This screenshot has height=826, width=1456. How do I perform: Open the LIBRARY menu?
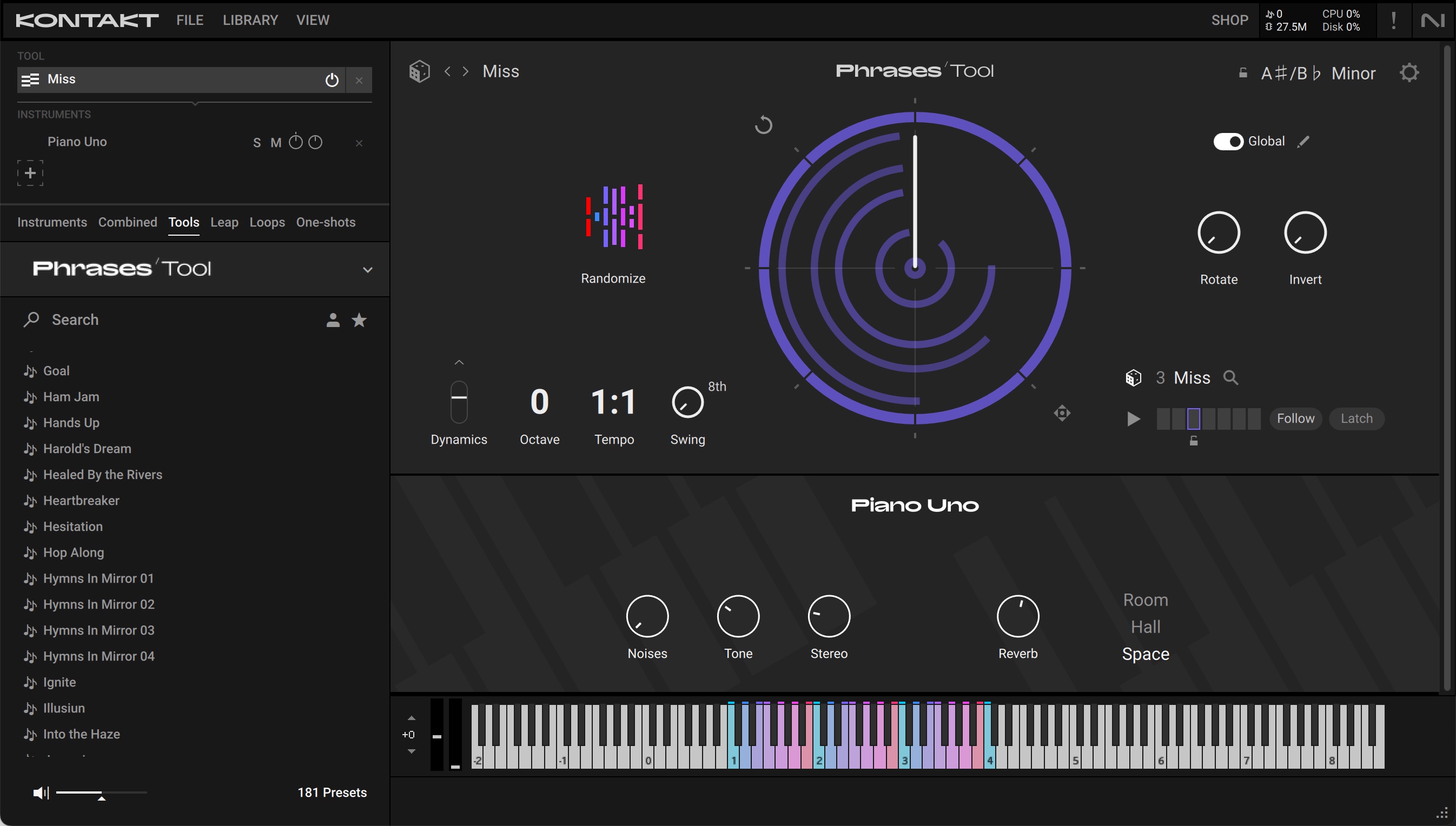[250, 21]
